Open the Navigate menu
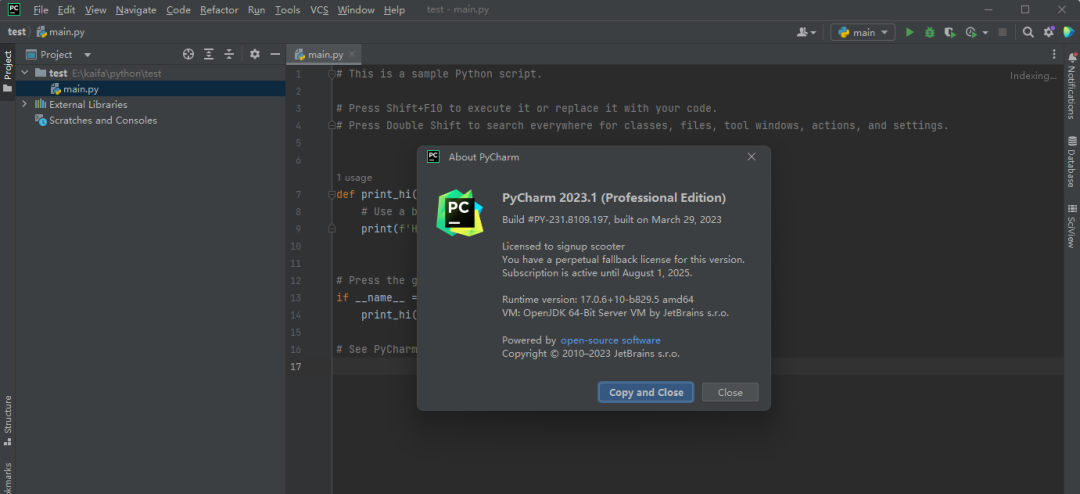1080x494 pixels. [136, 10]
